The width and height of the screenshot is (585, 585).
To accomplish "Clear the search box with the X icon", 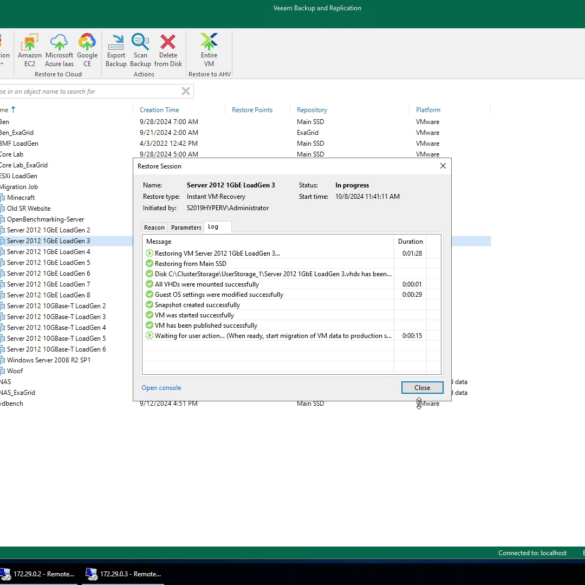I will pos(185,91).
